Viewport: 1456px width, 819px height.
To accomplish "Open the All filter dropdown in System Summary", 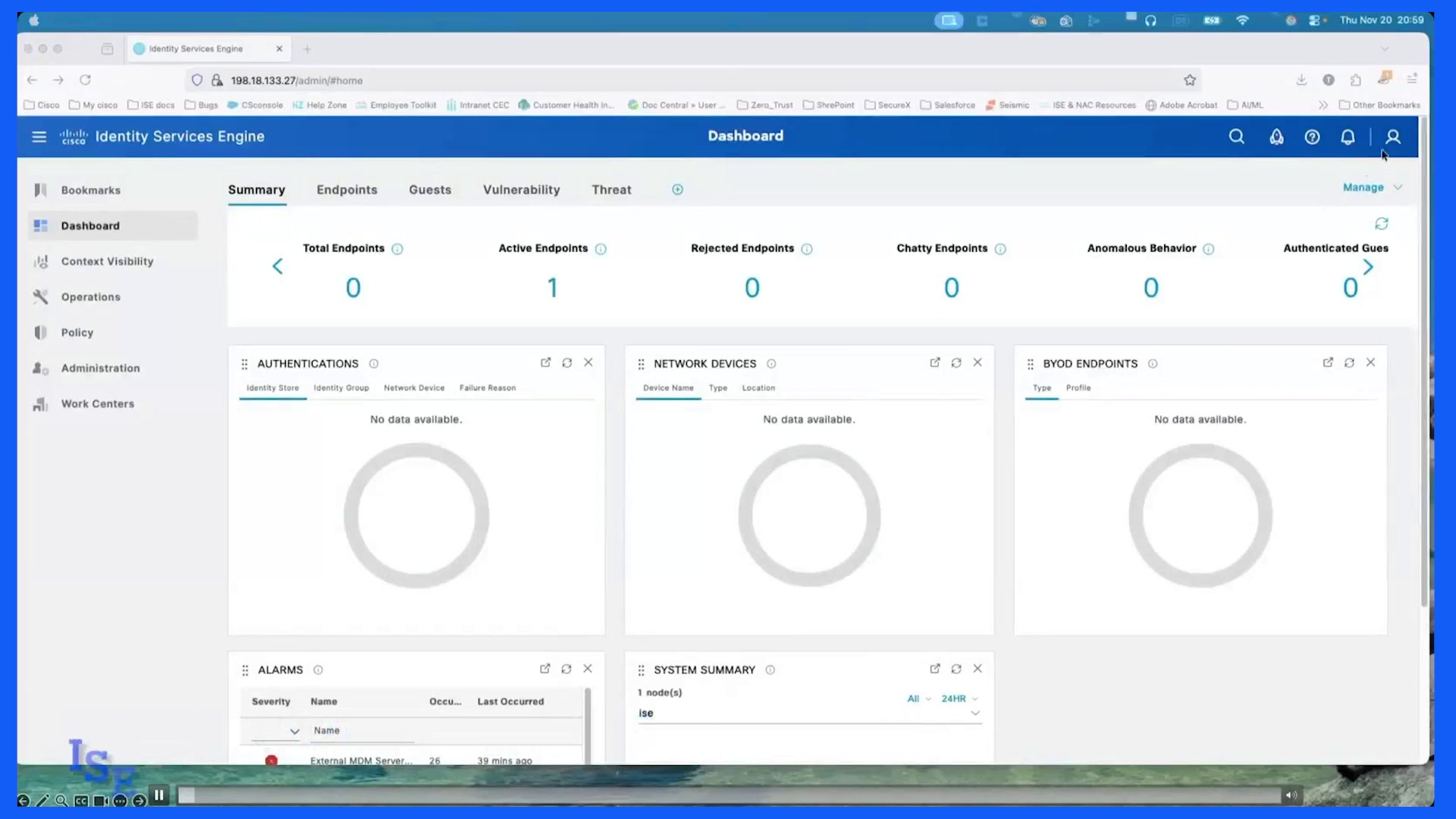I will click(919, 698).
